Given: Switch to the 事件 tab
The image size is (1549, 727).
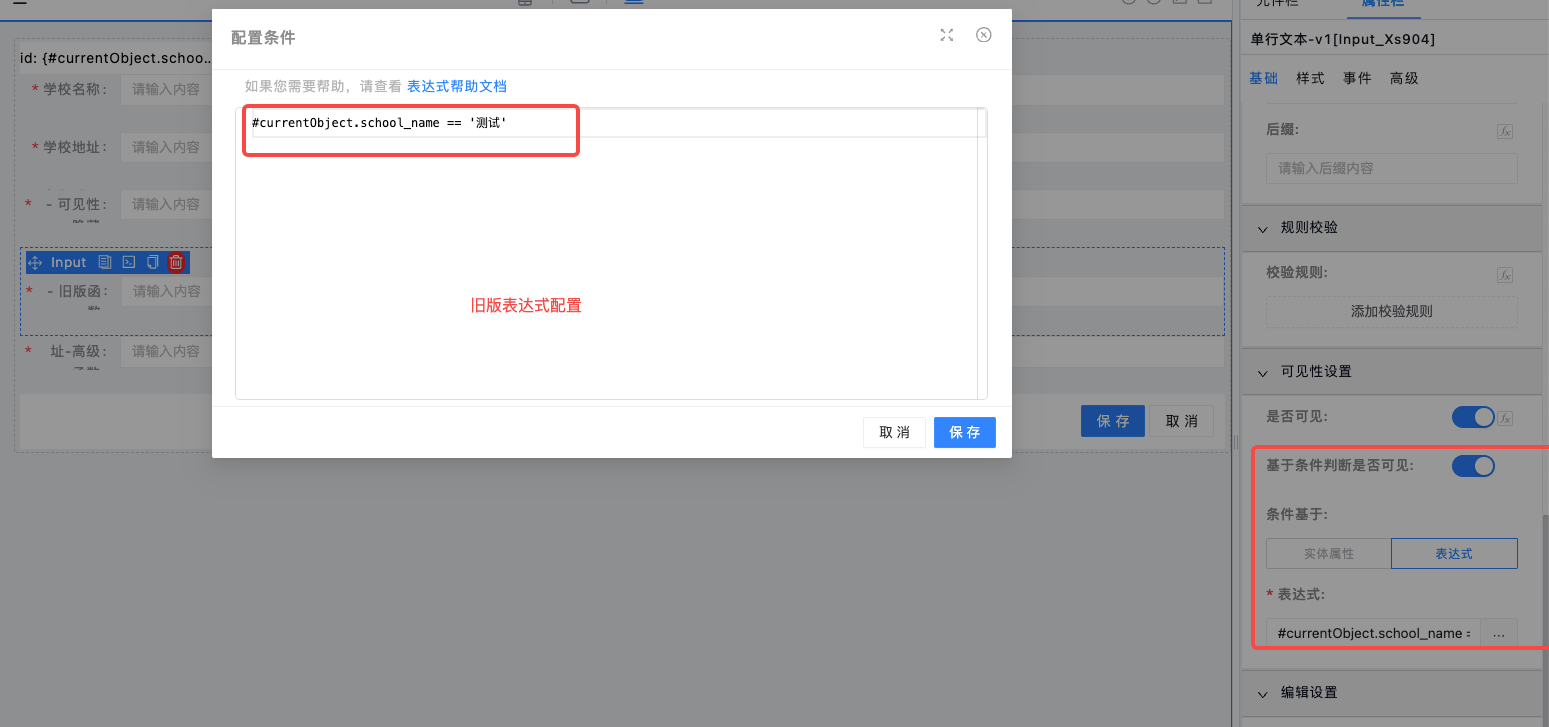Looking at the screenshot, I should pyautogui.click(x=1357, y=78).
